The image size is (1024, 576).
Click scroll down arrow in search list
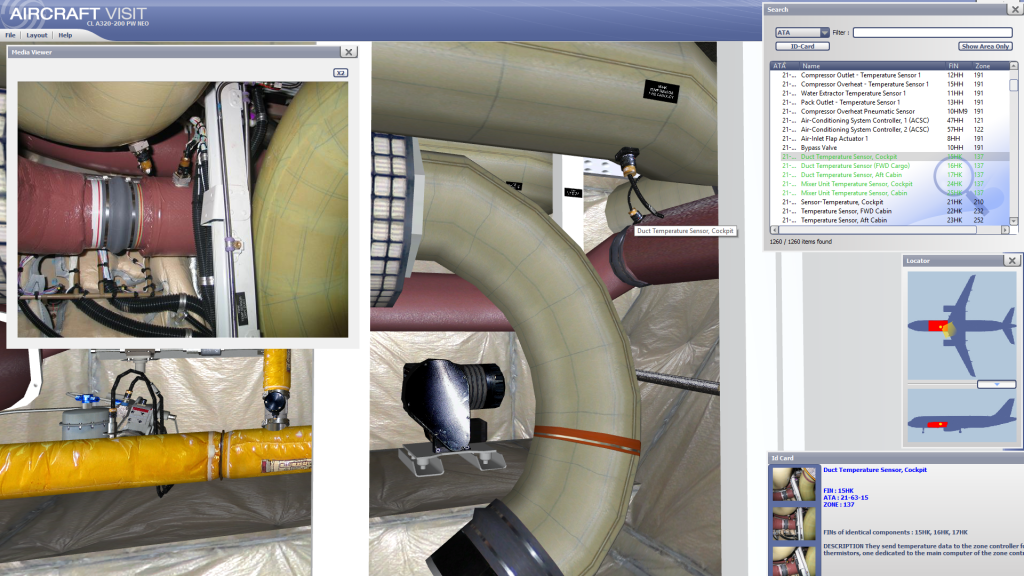click(x=1014, y=221)
